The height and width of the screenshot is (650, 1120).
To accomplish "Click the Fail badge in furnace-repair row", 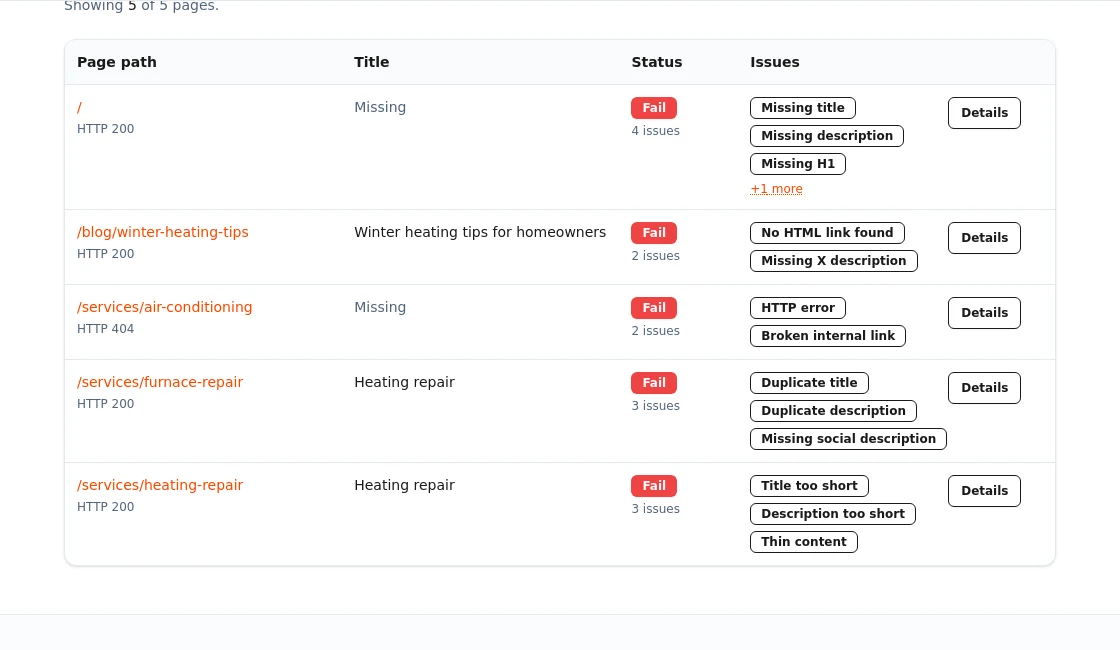I will [x=654, y=383].
